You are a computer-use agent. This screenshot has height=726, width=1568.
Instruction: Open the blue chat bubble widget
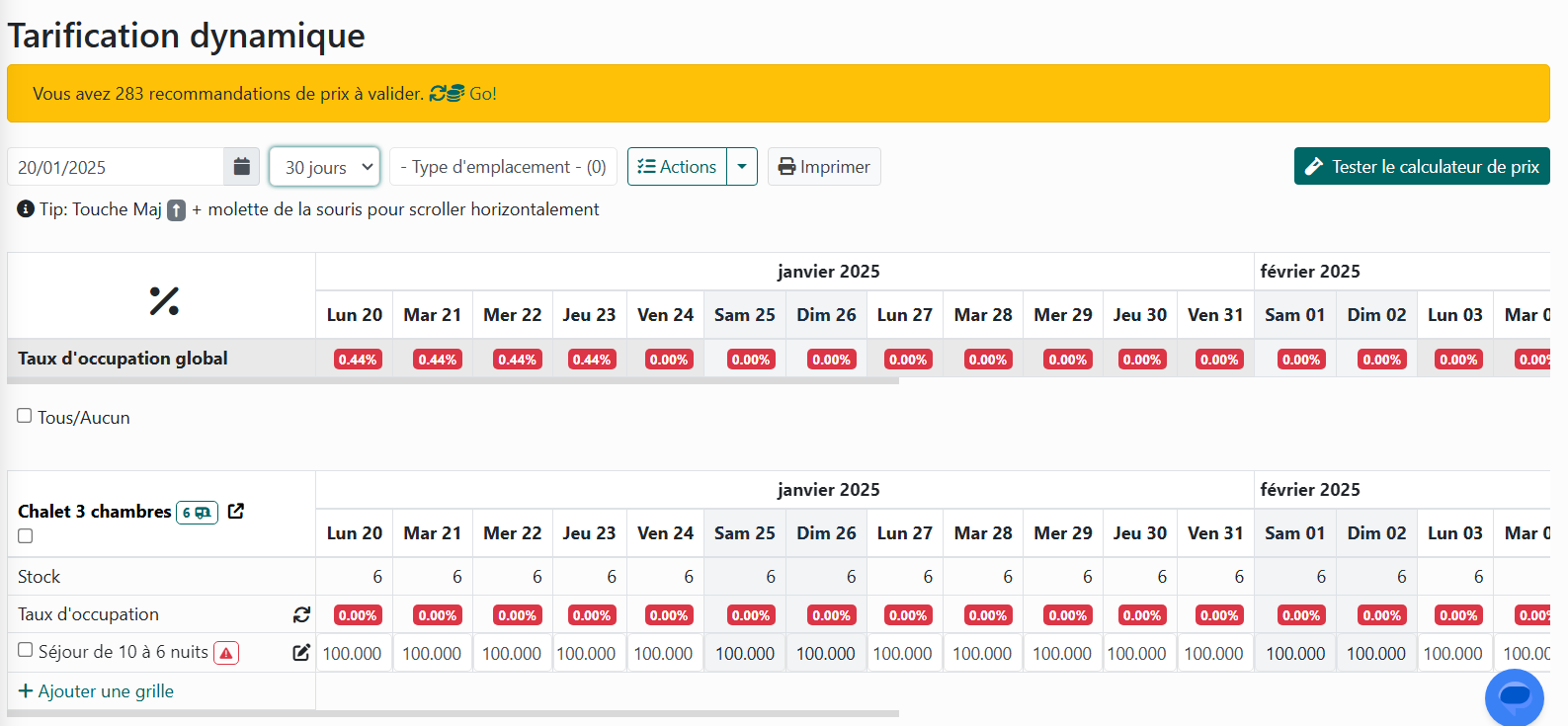pyautogui.click(x=1514, y=697)
